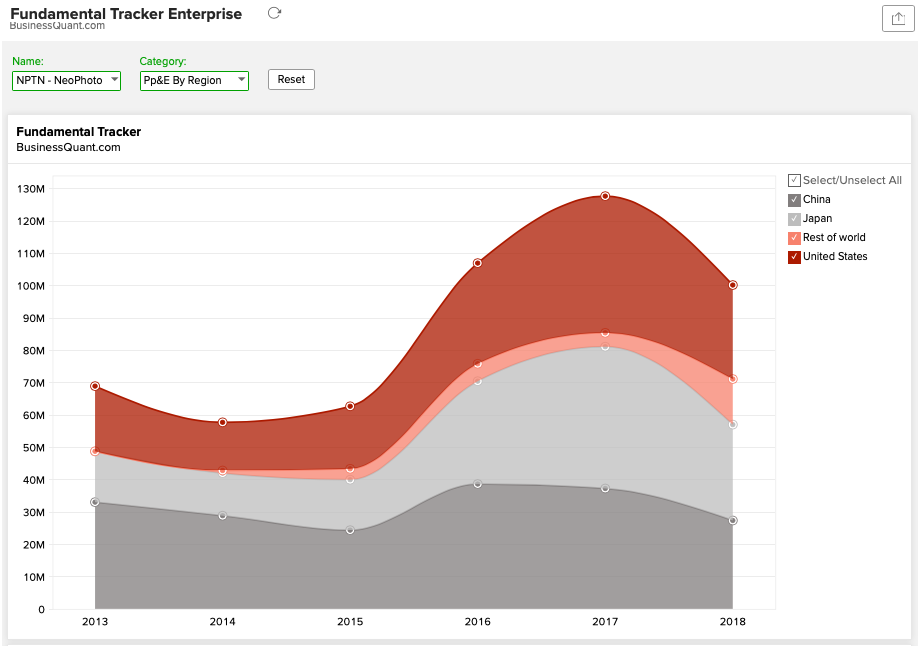This screenshot has height=646, width=919.
Task: Select United States data point for 2014
Action: (x=223, y=422)
